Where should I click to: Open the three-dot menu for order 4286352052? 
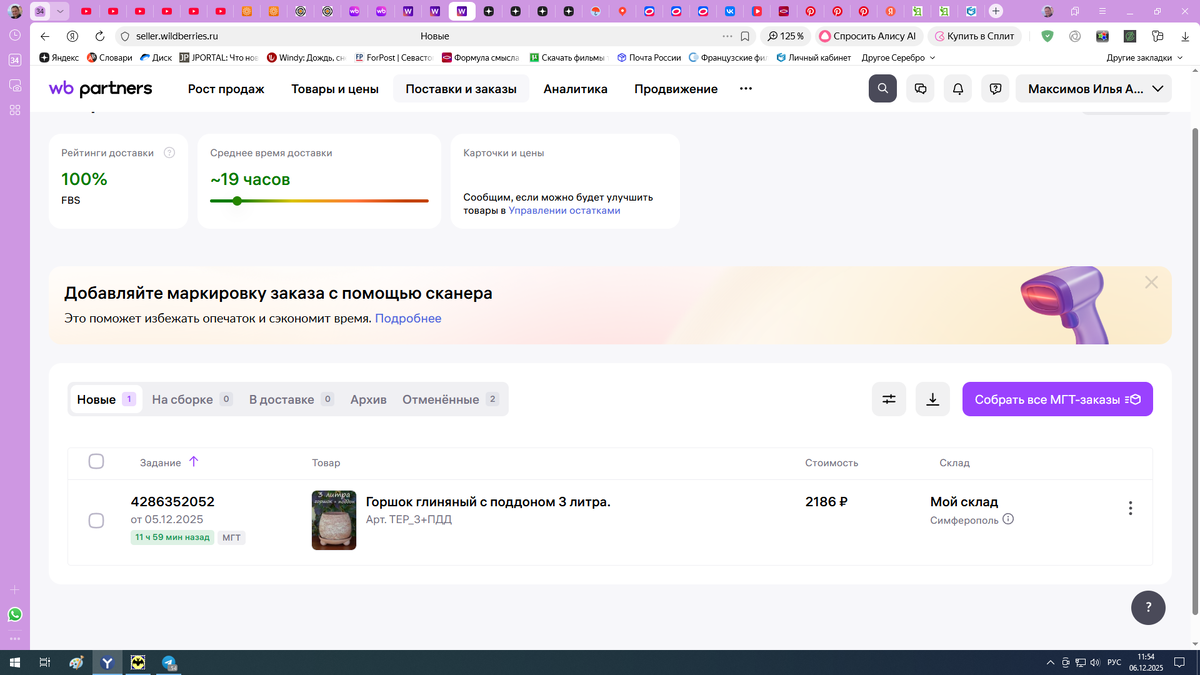pyautogui.click(x=1130, y=508)
